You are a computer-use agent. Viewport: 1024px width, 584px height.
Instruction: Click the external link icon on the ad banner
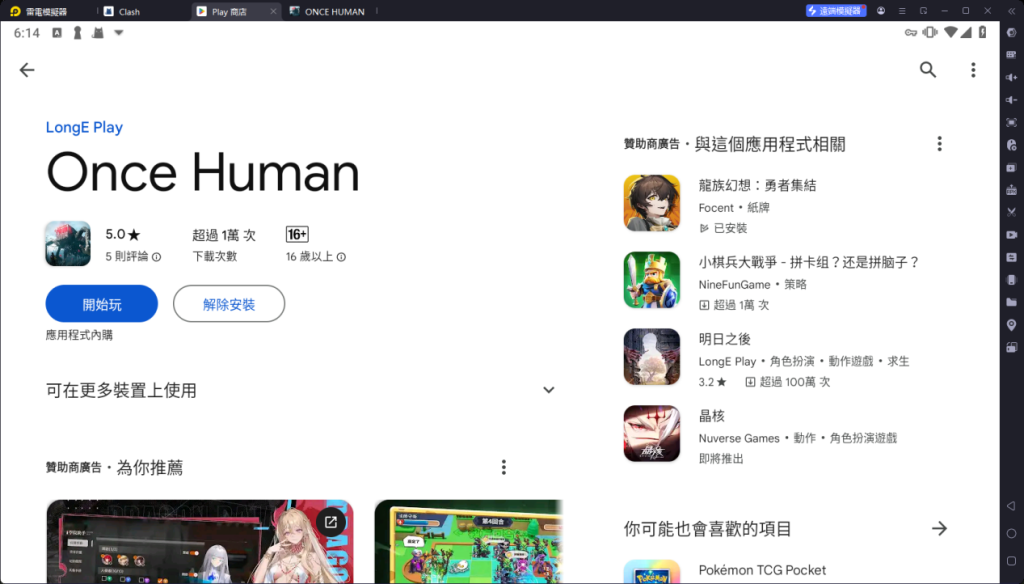331,522
